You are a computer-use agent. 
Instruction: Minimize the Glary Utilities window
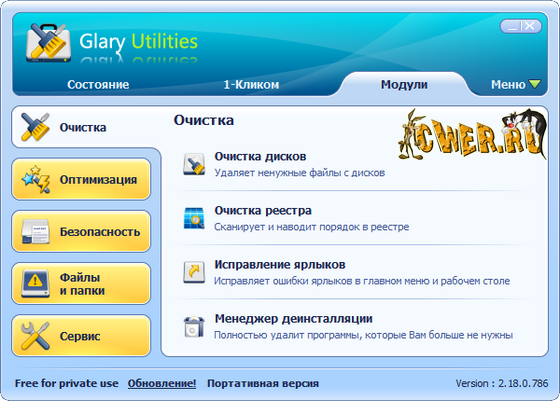(512, 26)
